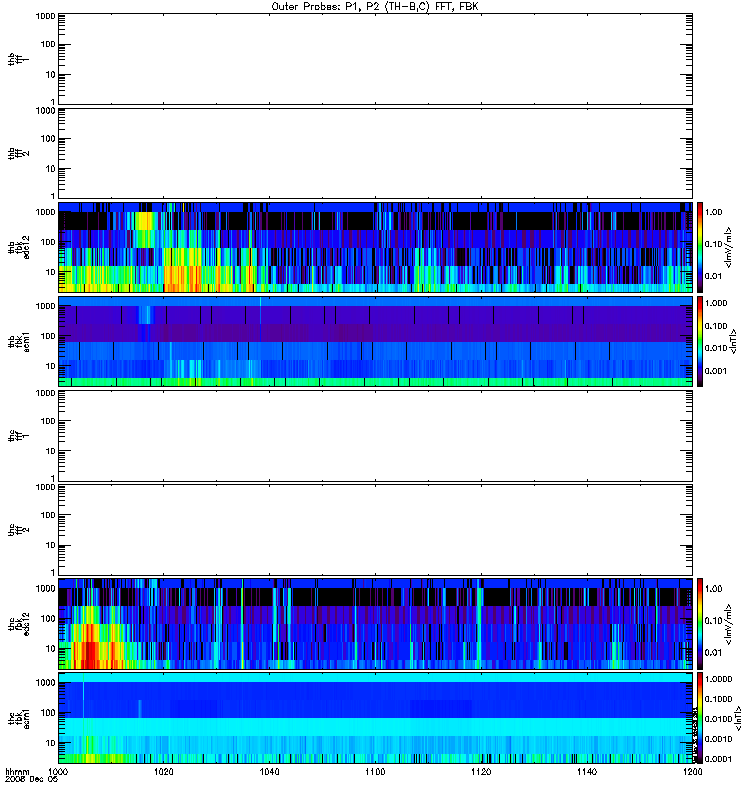The image size is (750, 800).
Task: Click the 10 y-axis tick of thc fff 2
Action: 51,545
